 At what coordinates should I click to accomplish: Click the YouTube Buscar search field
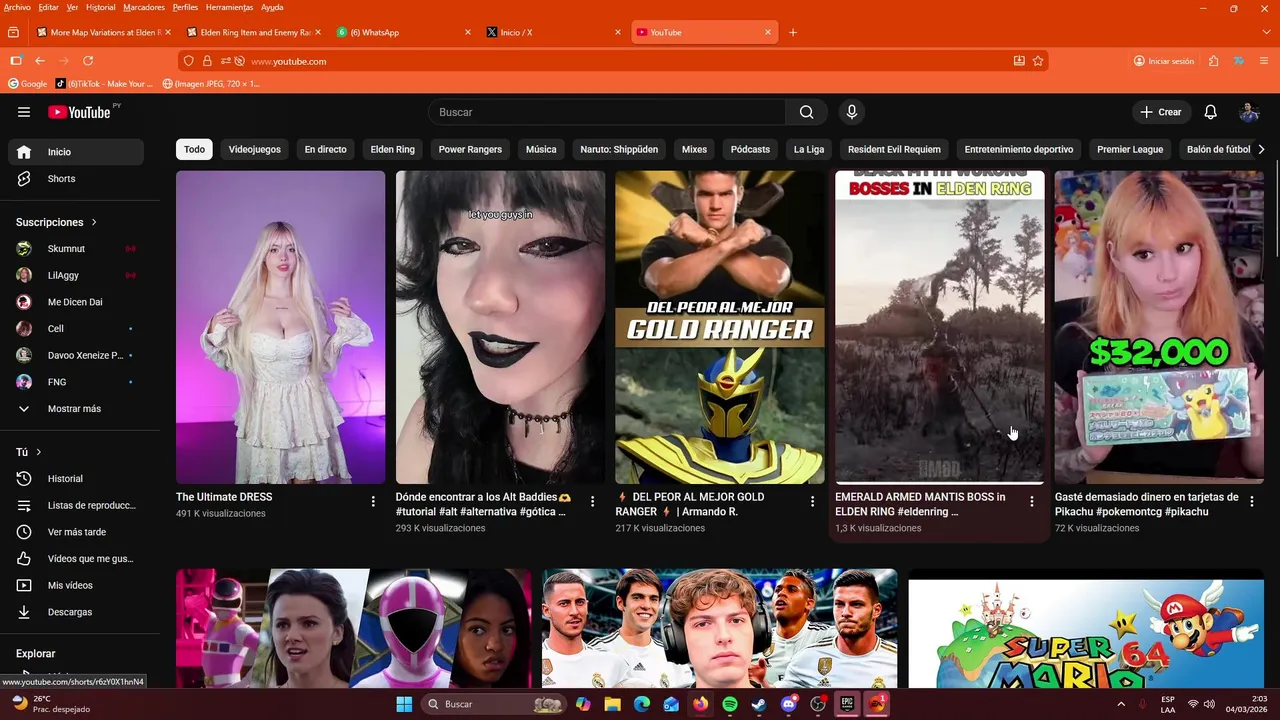(x=607, y=112)
